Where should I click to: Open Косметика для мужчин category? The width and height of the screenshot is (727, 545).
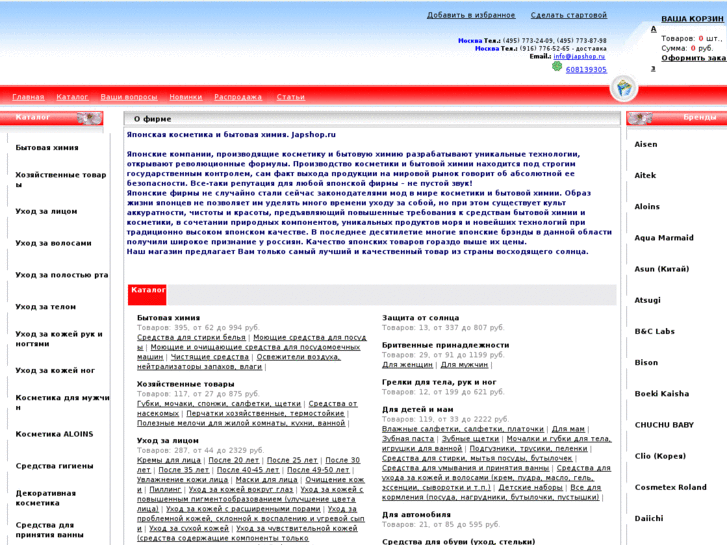click(63, 402)
